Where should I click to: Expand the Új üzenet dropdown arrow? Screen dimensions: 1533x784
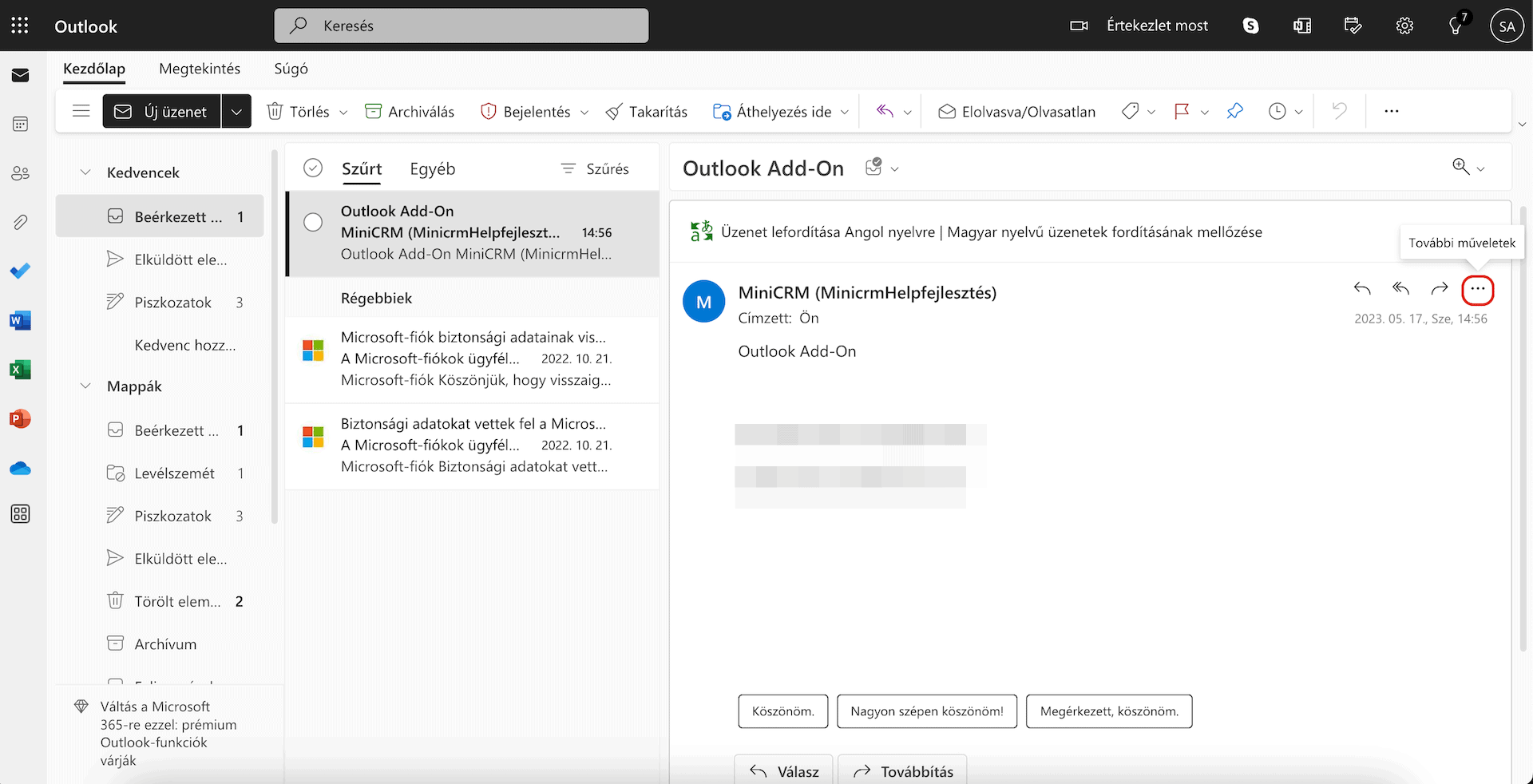point(236,111)
